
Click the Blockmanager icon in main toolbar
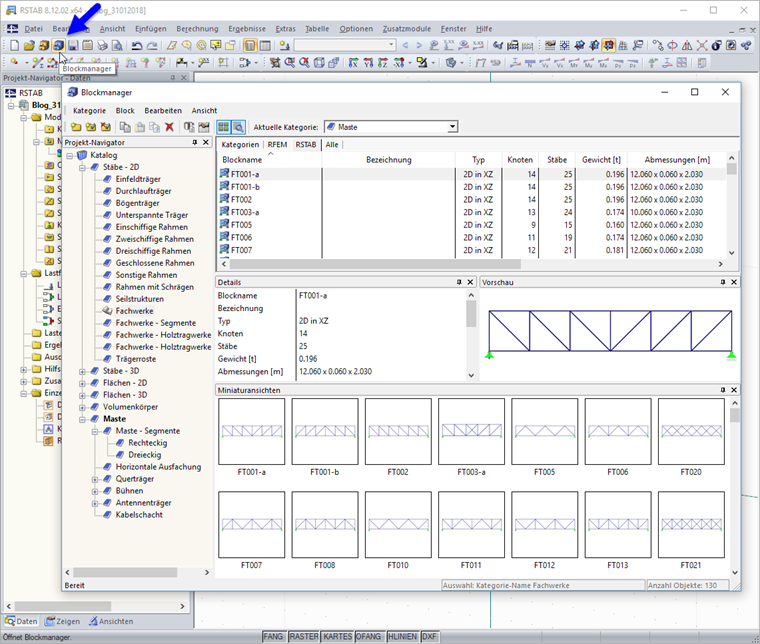(59, 45)
